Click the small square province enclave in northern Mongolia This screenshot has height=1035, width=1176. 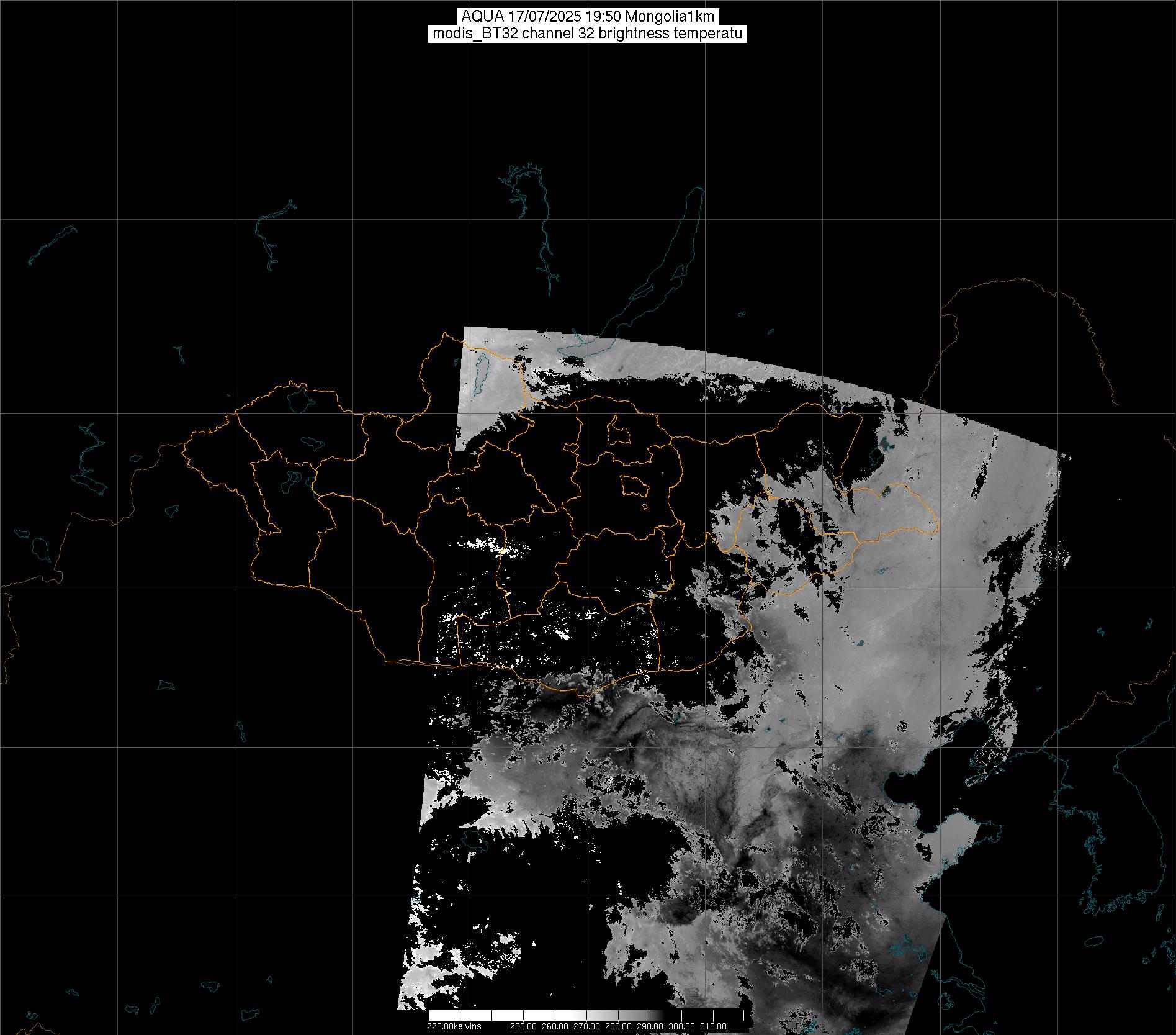click(x=619, y=431)
